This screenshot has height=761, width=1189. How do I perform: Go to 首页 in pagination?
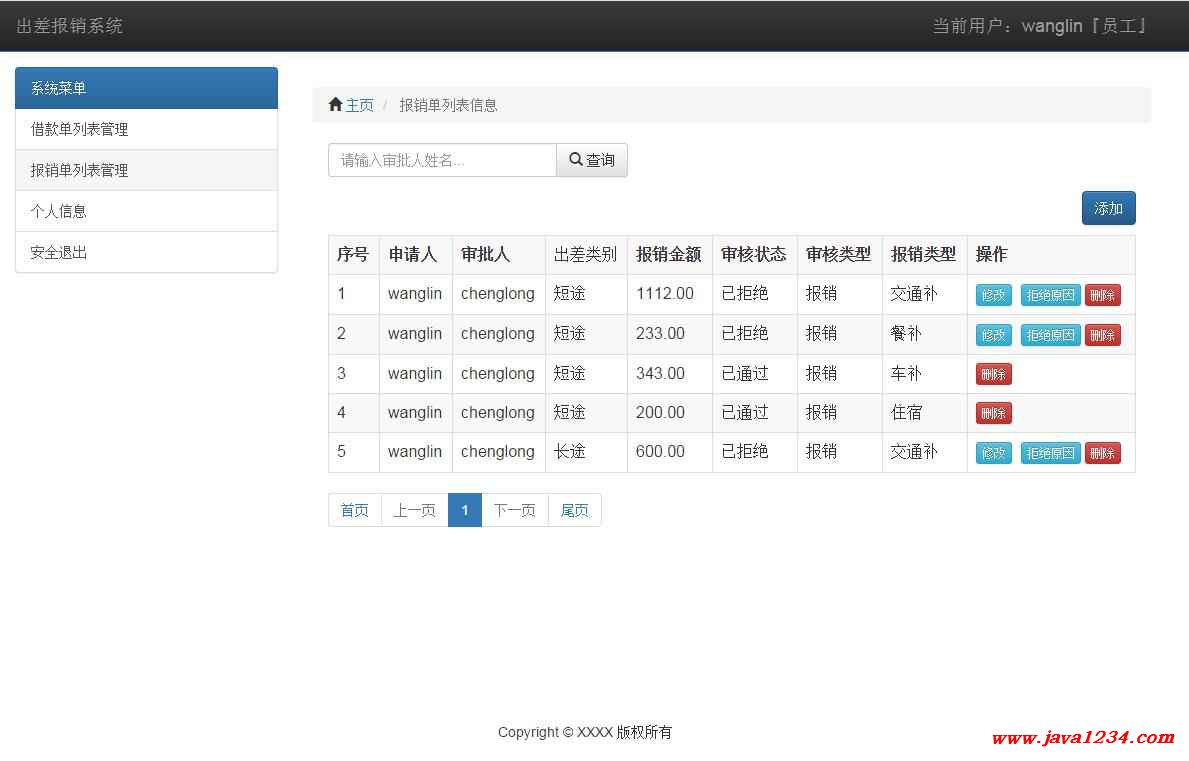tap(355, 510)
